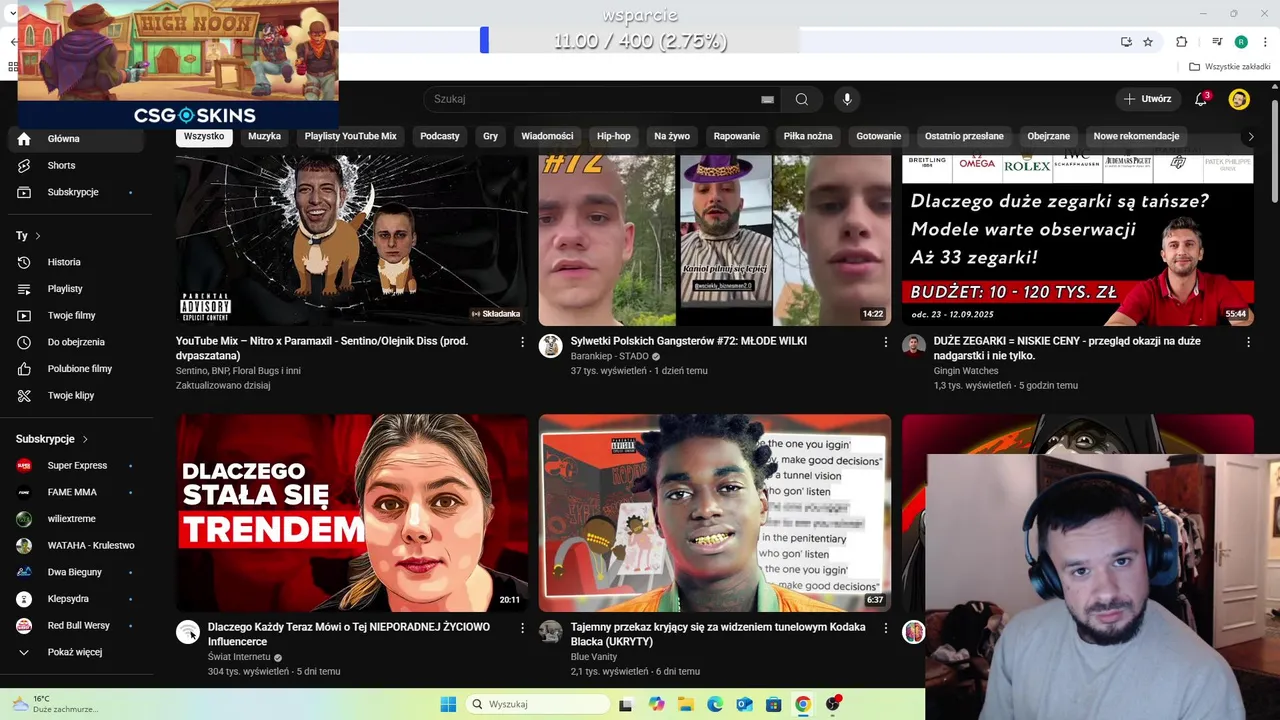Select the Na żywo filter chip
Image resolution: width=1280 pixels, height=720 pixels.
(672, 136)
